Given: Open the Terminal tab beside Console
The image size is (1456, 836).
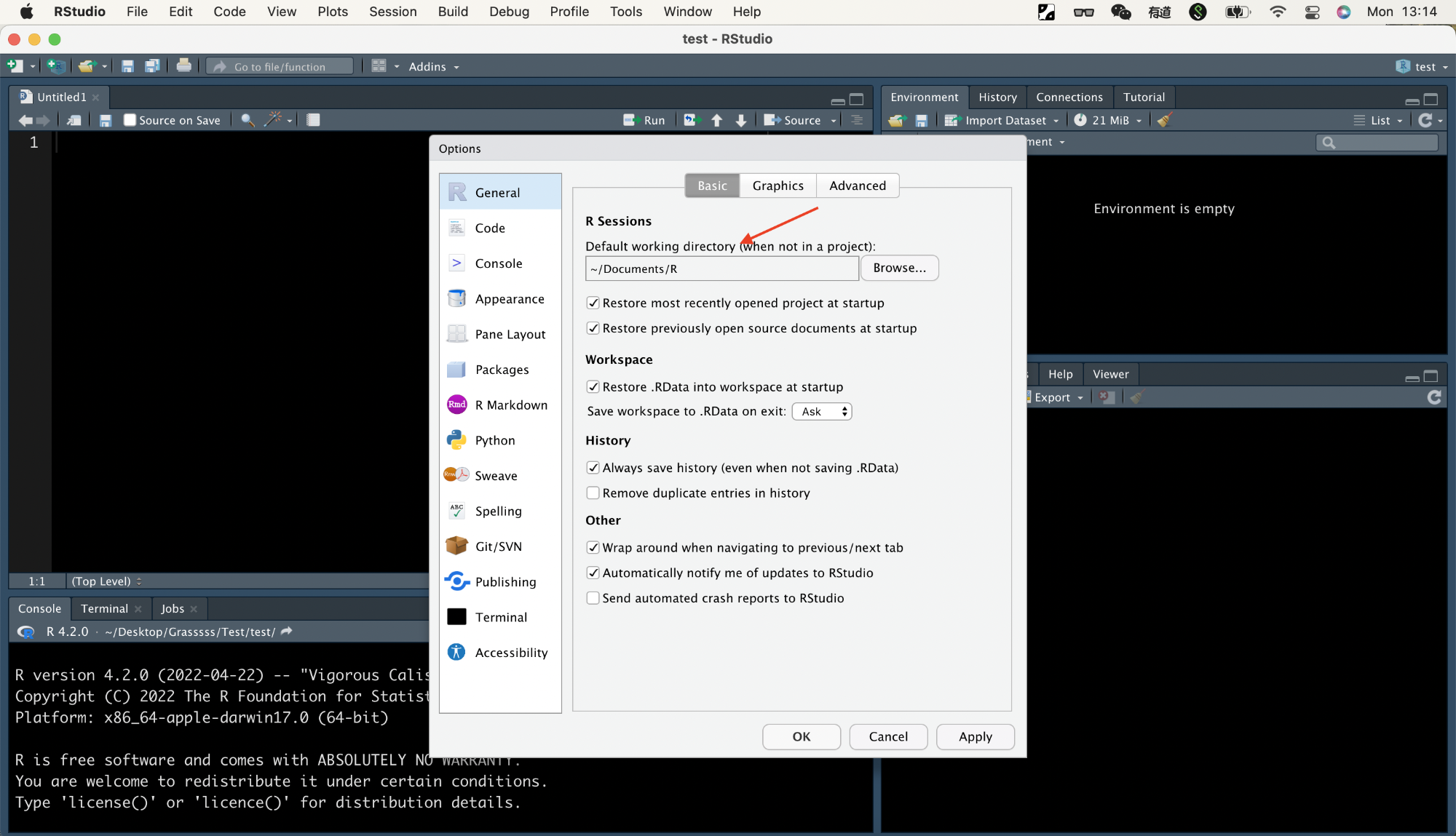Looking at the screenshot, I should (x=104, y=609).
